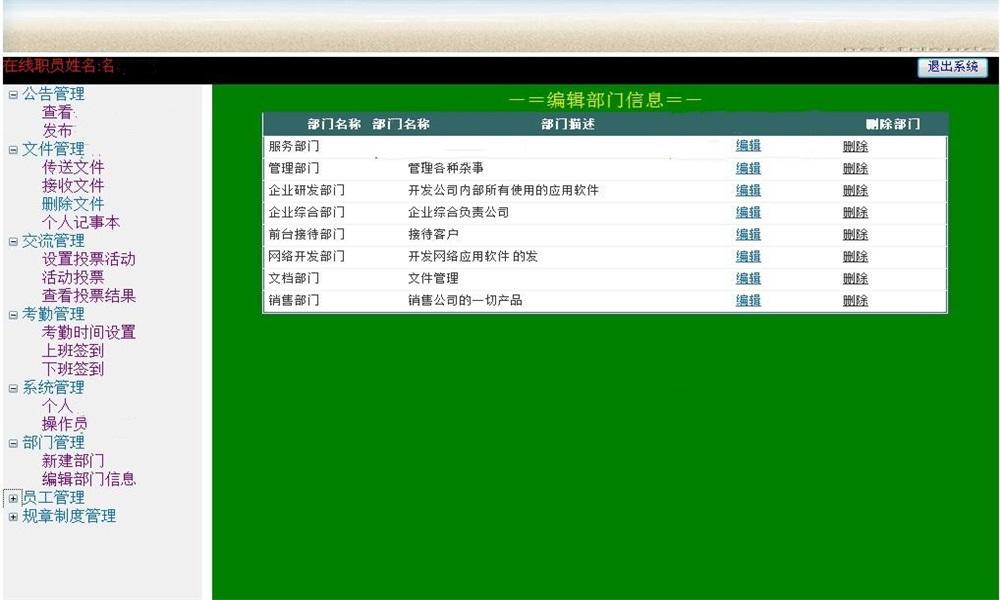
Task: Click 编辑 for 企业研发部门 row
Action: 748,190
